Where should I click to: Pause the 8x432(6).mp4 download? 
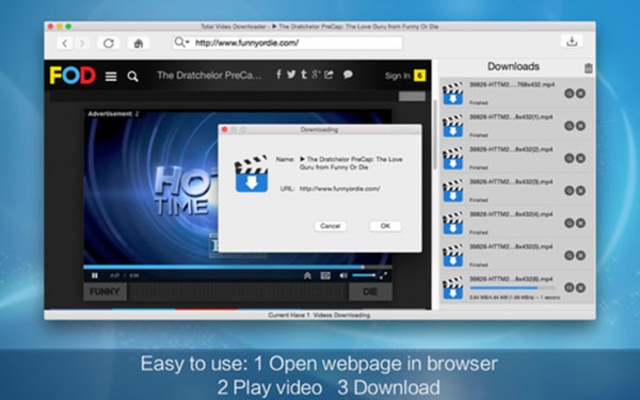569,288
